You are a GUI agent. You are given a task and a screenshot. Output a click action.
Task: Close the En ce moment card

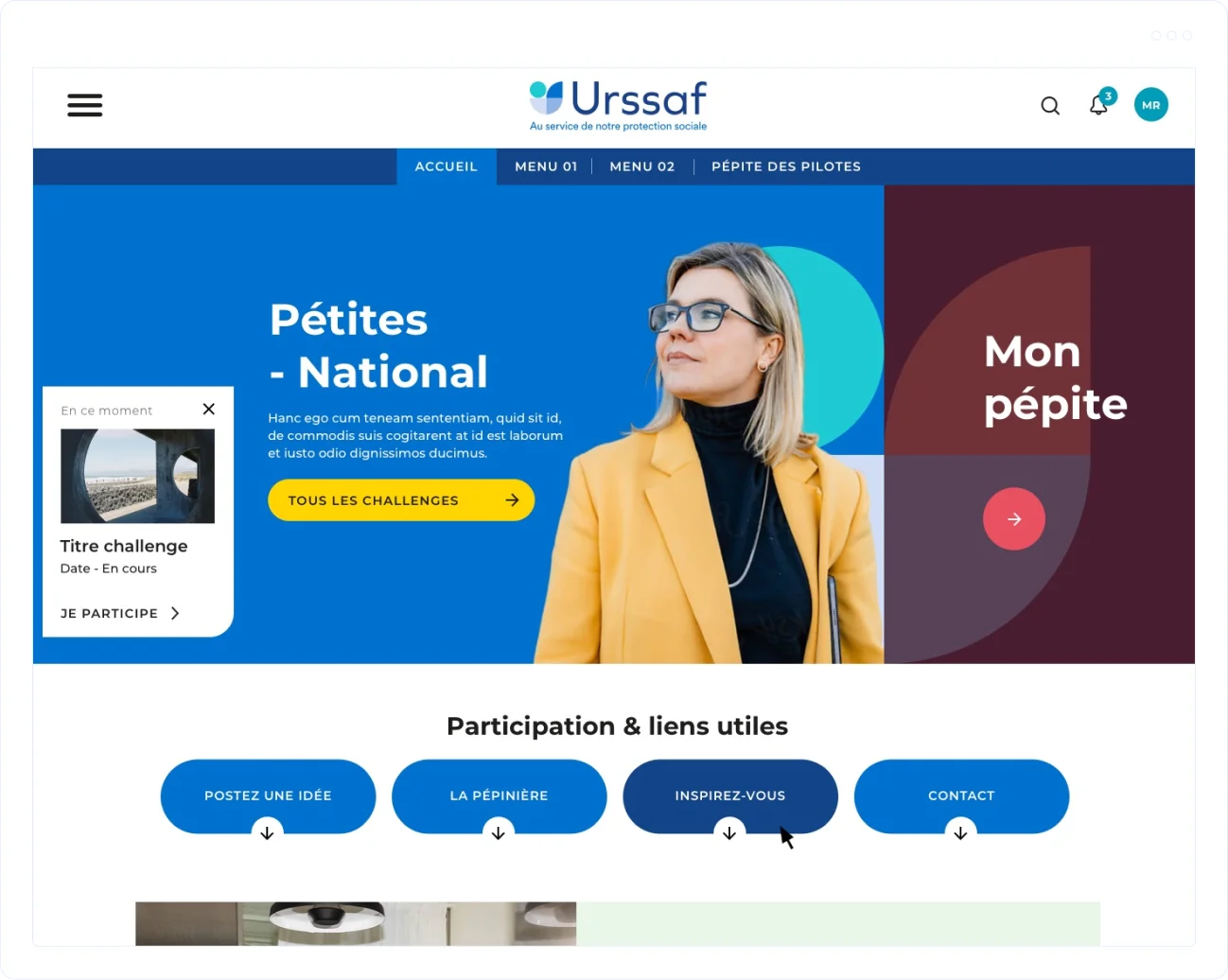pos(209,409)
